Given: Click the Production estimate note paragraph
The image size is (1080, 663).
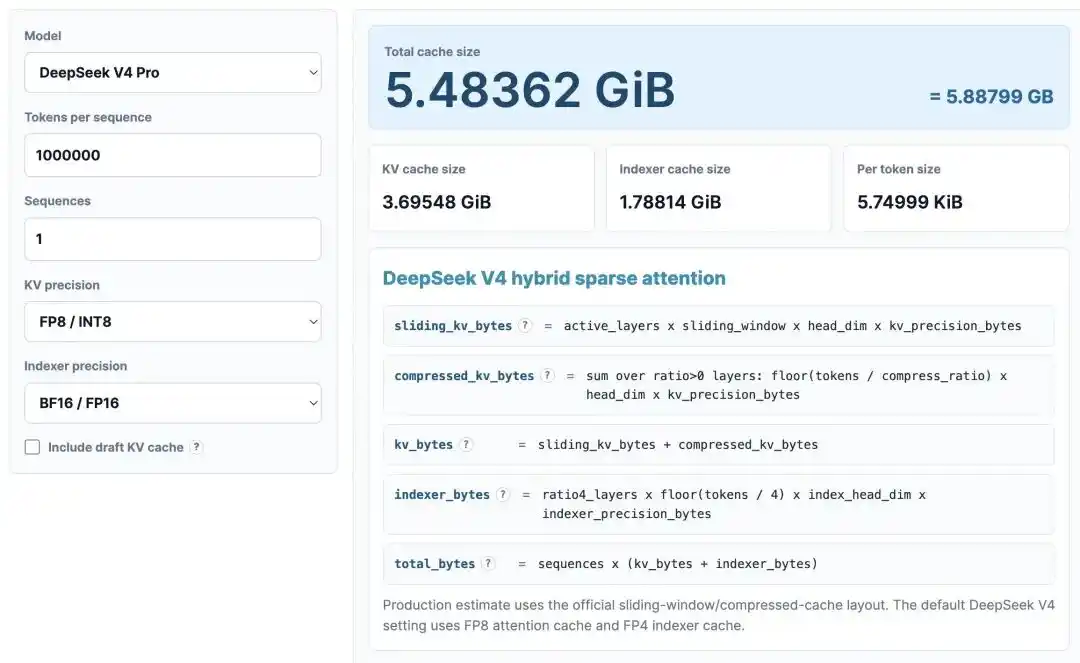Looking at the screenshot, I should tap(718, 615).
